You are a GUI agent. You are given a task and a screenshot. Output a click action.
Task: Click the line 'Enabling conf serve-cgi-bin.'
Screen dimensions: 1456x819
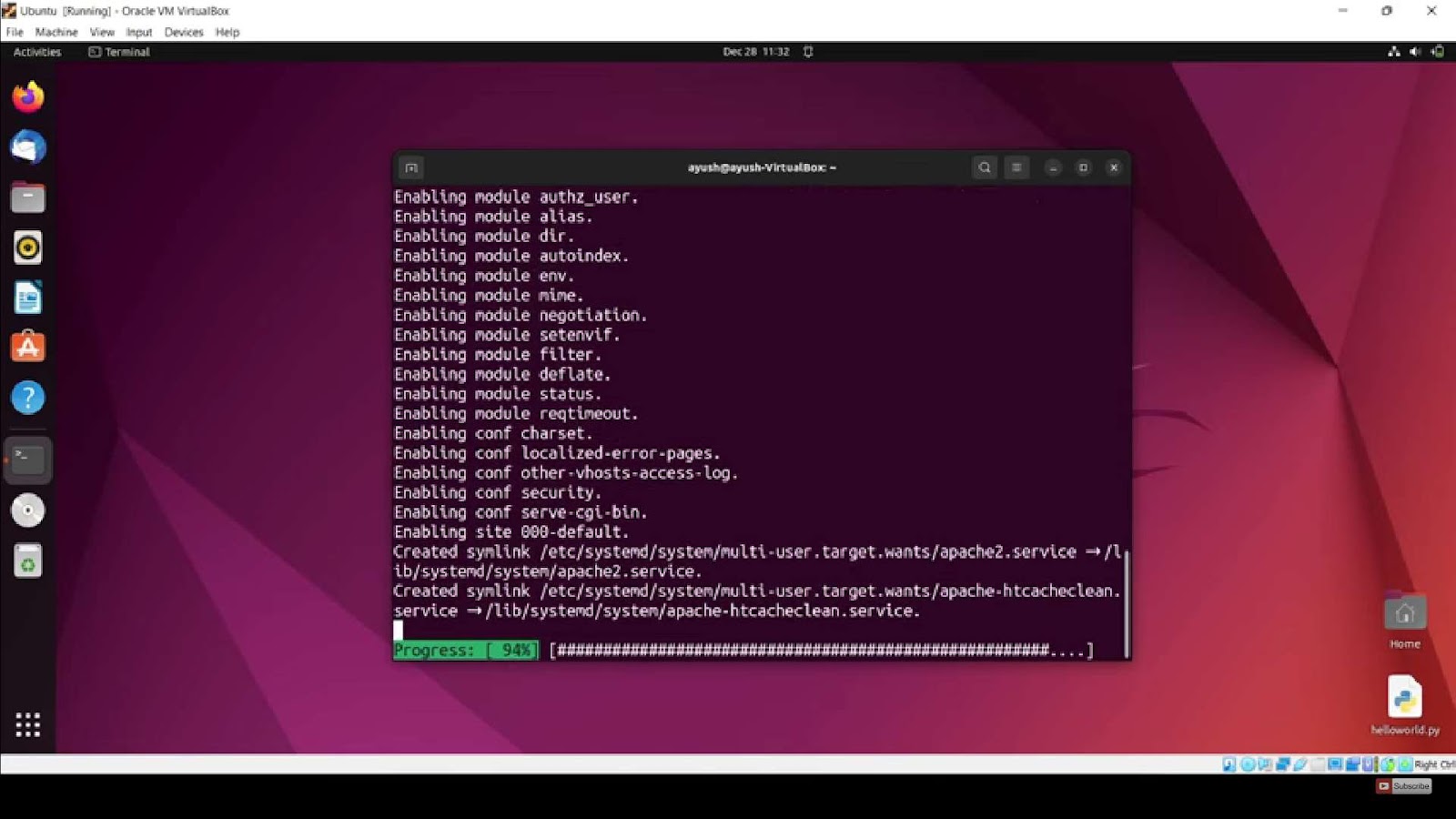tap(521, 512)
